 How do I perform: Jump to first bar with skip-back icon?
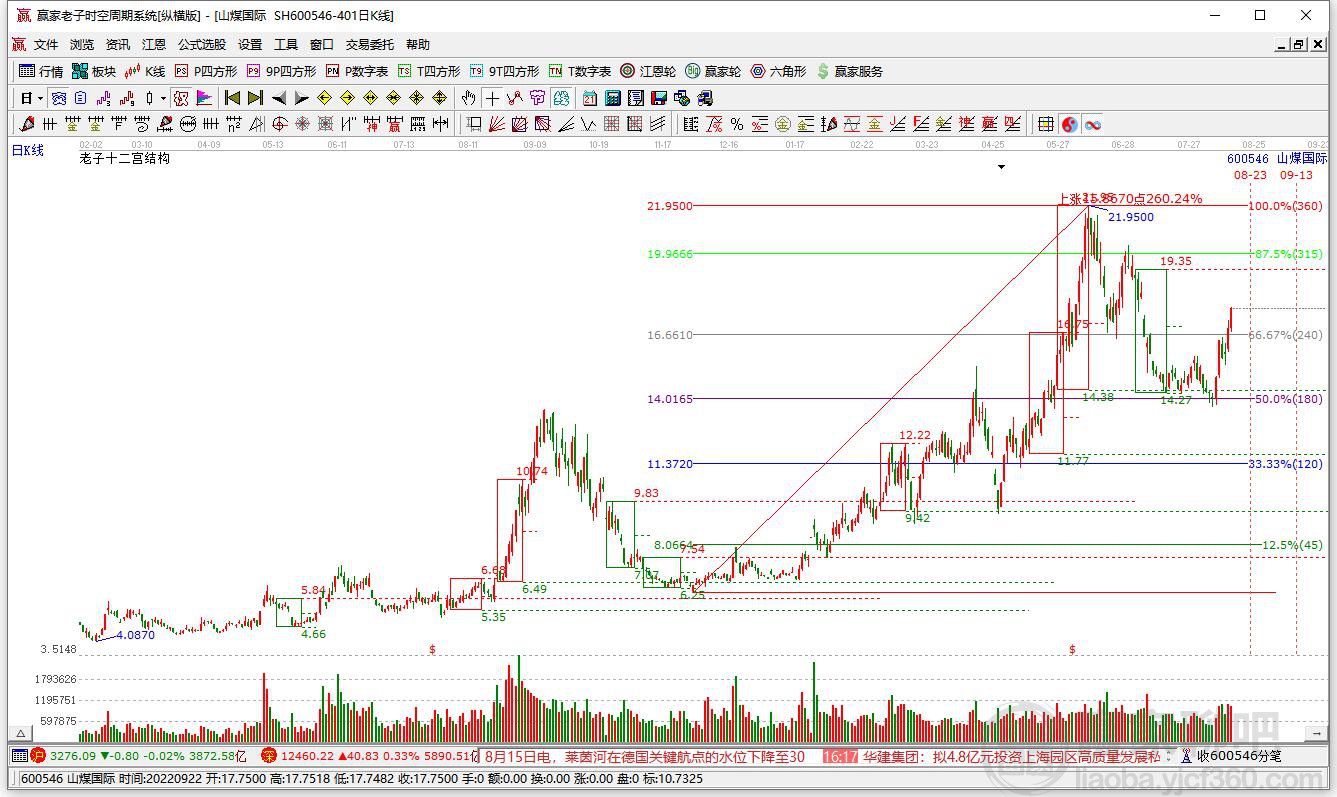pyautogui.click(x=232, y=98)
